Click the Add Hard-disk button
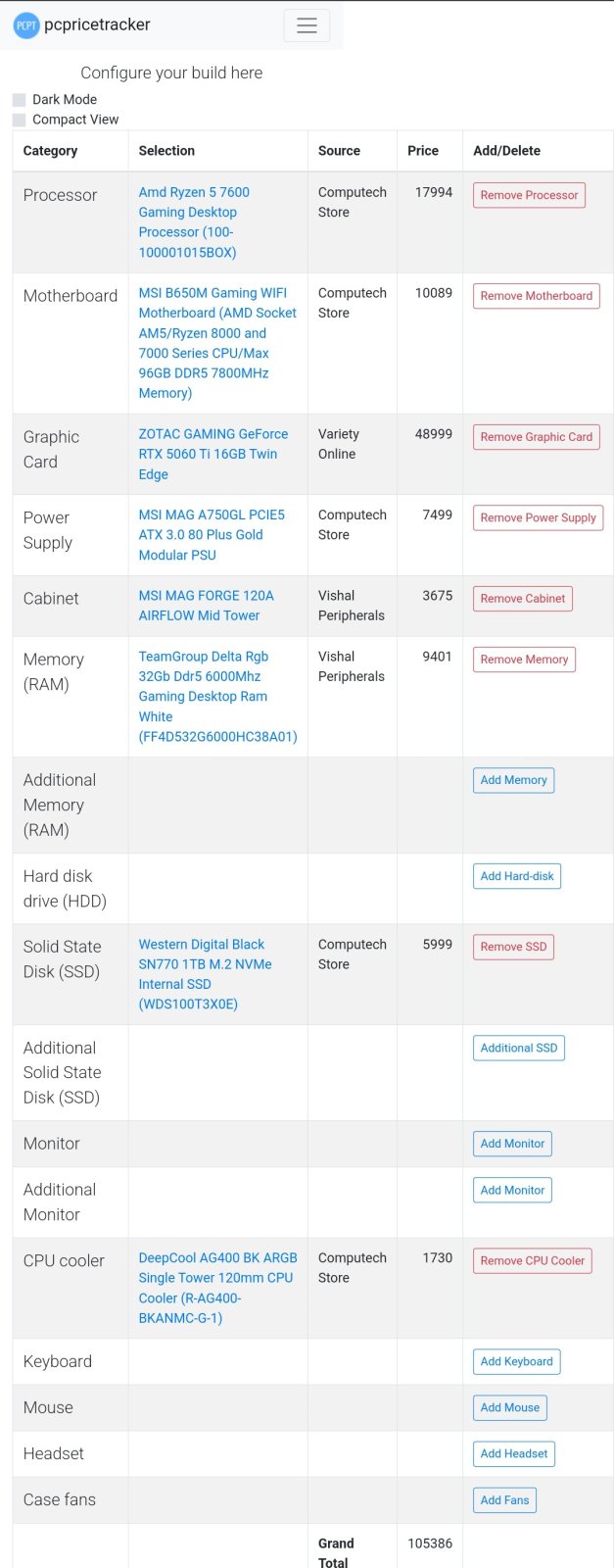 click(517, 876)
